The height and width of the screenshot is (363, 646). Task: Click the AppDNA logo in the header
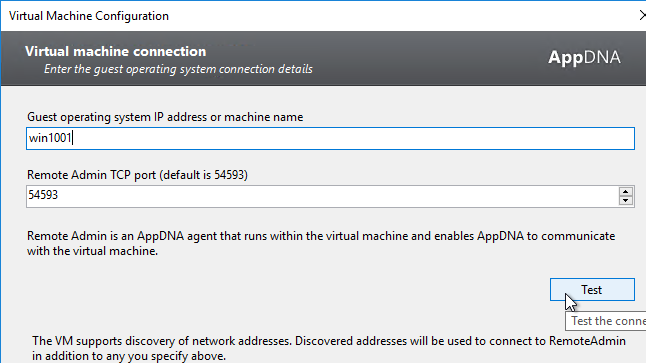coord(584,57)
